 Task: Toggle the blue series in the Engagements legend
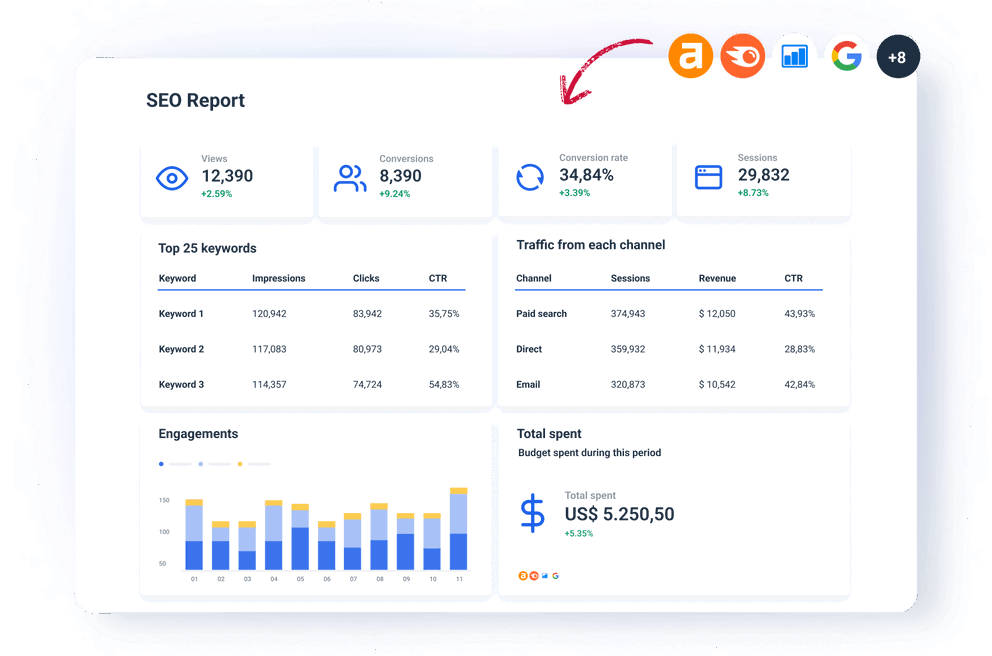point(161,464)
